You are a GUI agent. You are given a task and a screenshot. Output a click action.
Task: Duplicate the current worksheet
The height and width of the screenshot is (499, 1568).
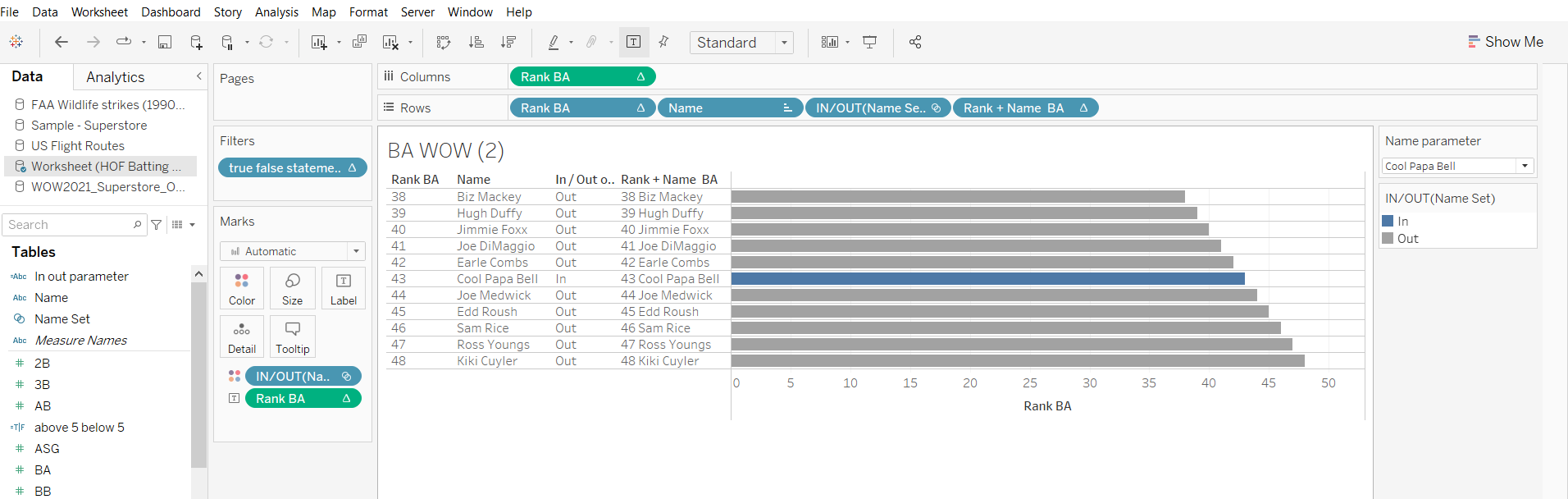click(x=359, y=42)
